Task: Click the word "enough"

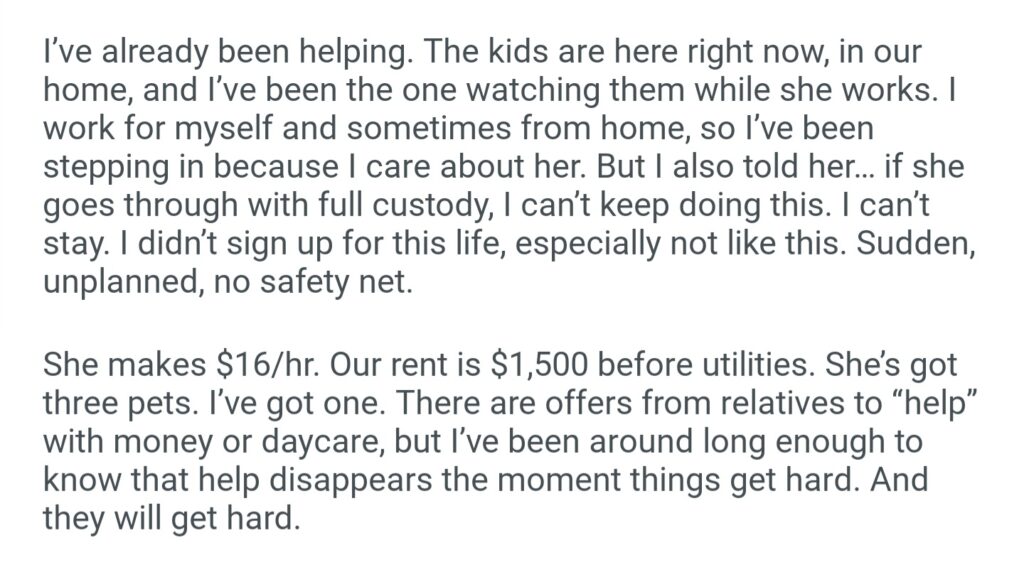Action: click(829, 440)
